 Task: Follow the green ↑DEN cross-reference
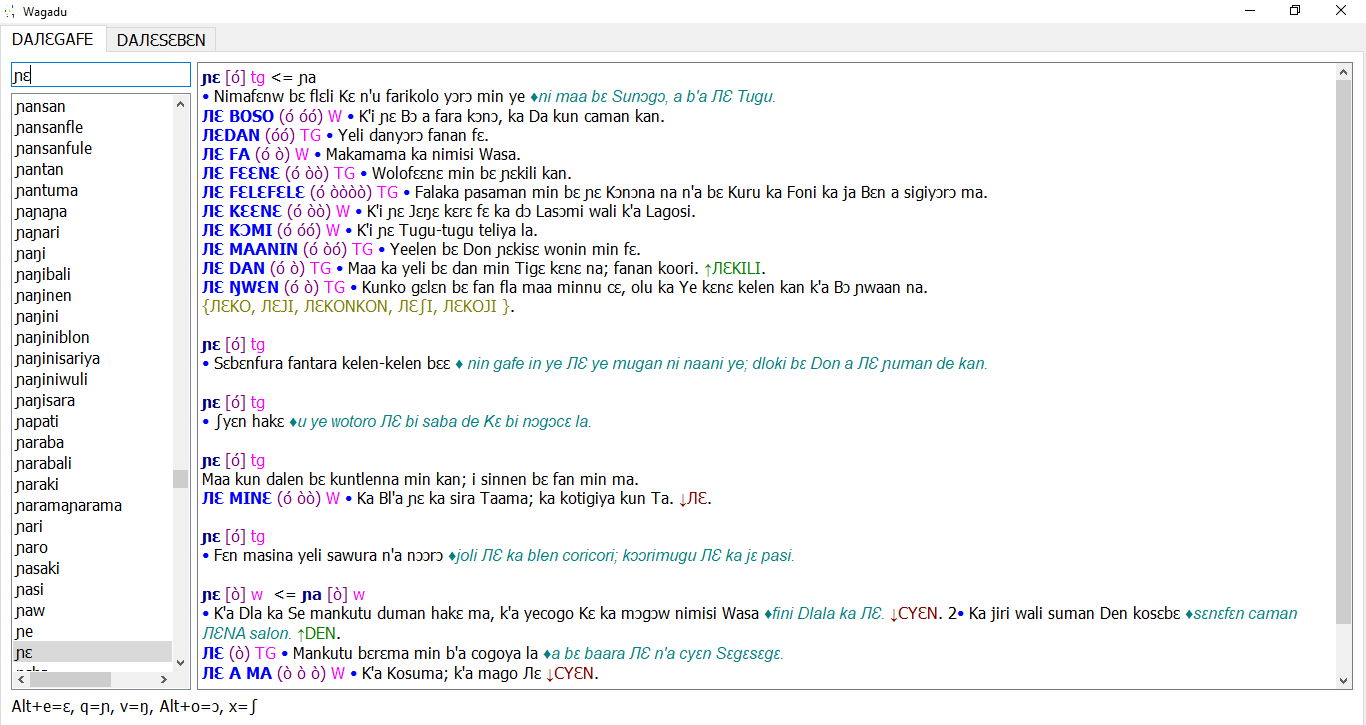click(316, 634)
